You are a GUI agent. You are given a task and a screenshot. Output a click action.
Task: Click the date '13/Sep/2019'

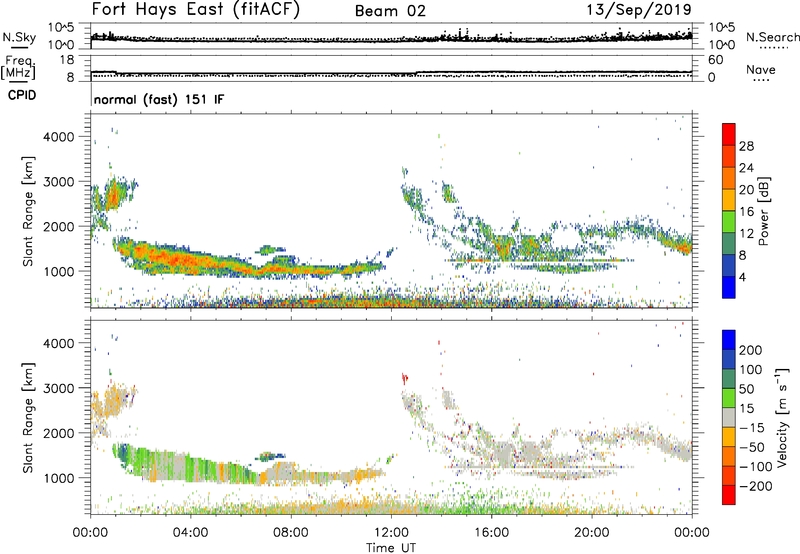[x=639, y=9]
